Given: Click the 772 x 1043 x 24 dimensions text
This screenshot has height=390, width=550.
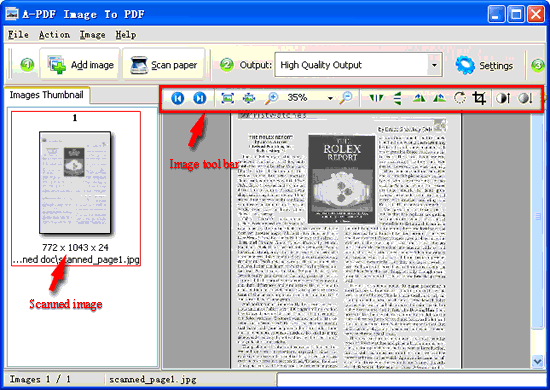Looking at the screenshot, I should point(75,248).
